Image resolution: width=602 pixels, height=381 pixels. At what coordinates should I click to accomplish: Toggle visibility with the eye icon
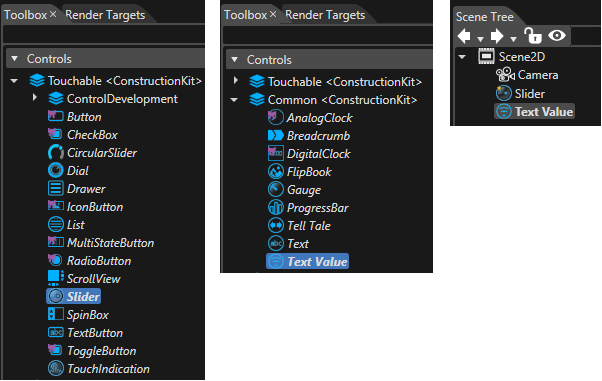(x=557, y=36)
